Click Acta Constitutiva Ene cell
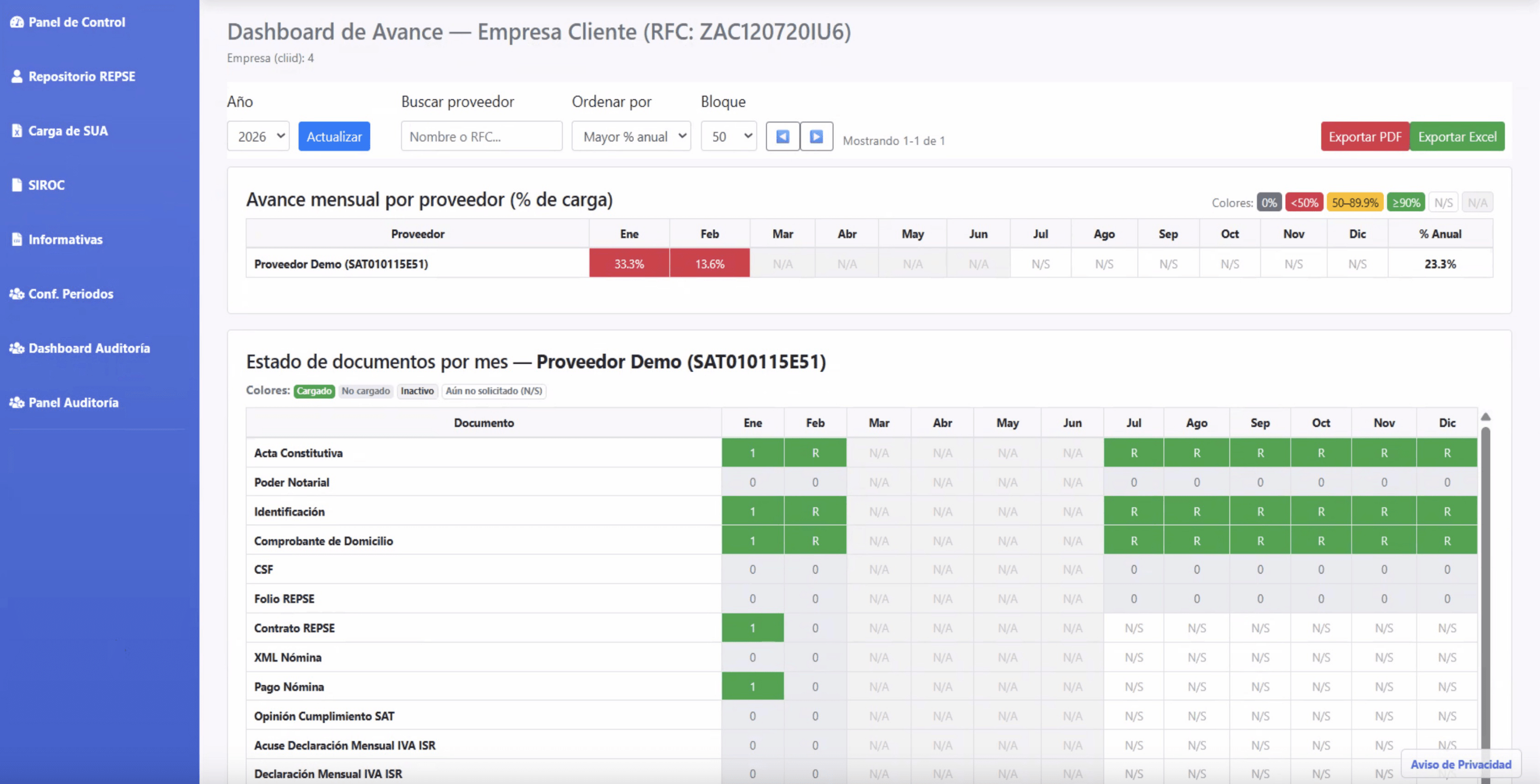1540x784 pixels. point(753,452)
